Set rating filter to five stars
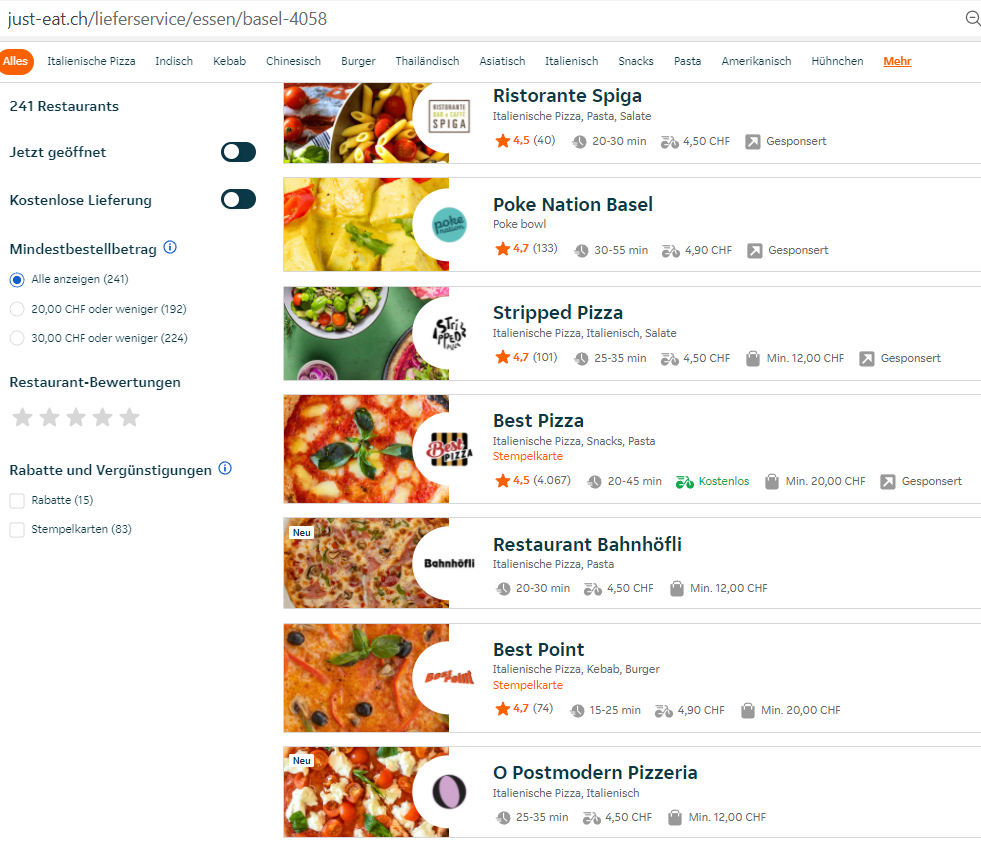This screenshot has height=842, width=981. tap(129, 418)
